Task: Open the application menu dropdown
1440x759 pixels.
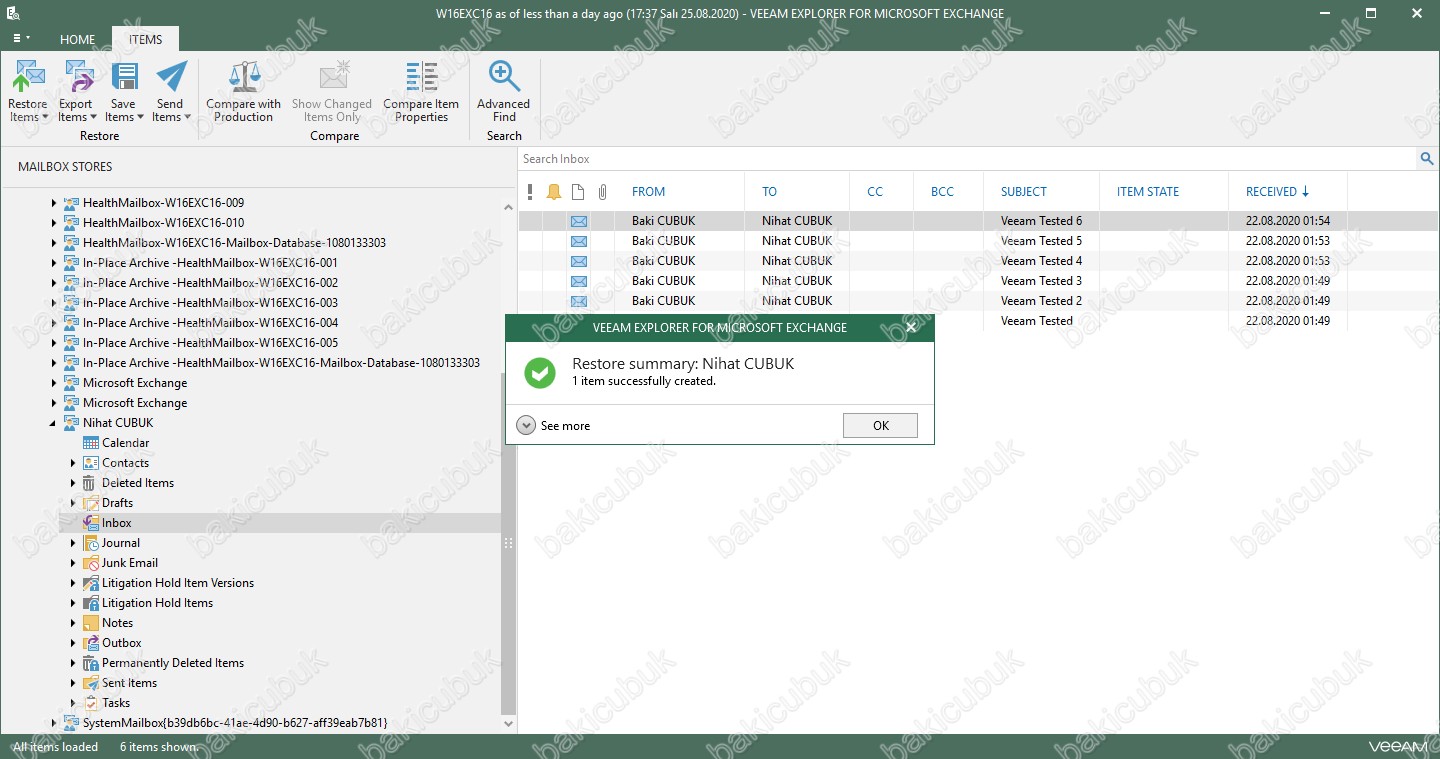Action: 21,38
